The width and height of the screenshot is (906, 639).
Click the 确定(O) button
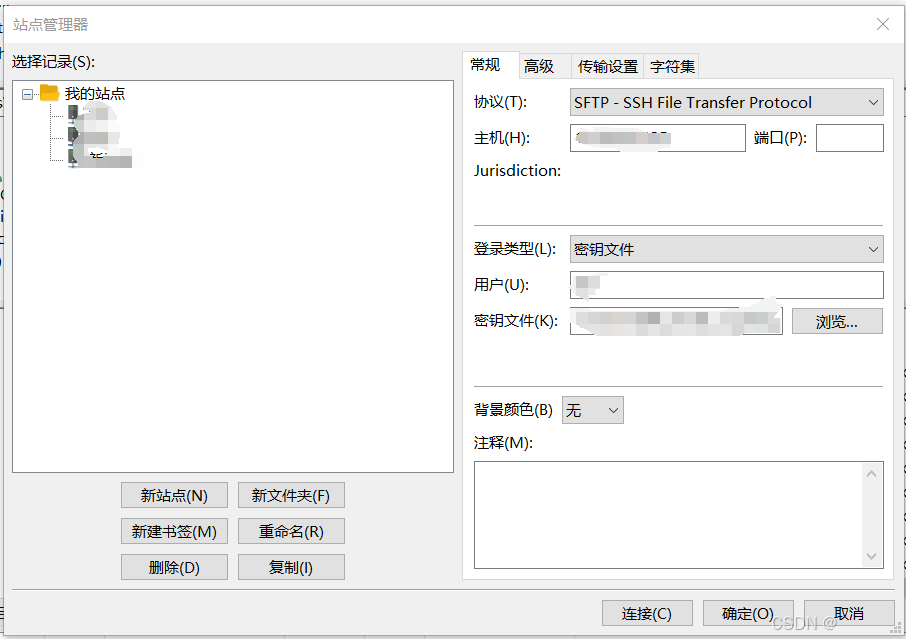[748, 613]
